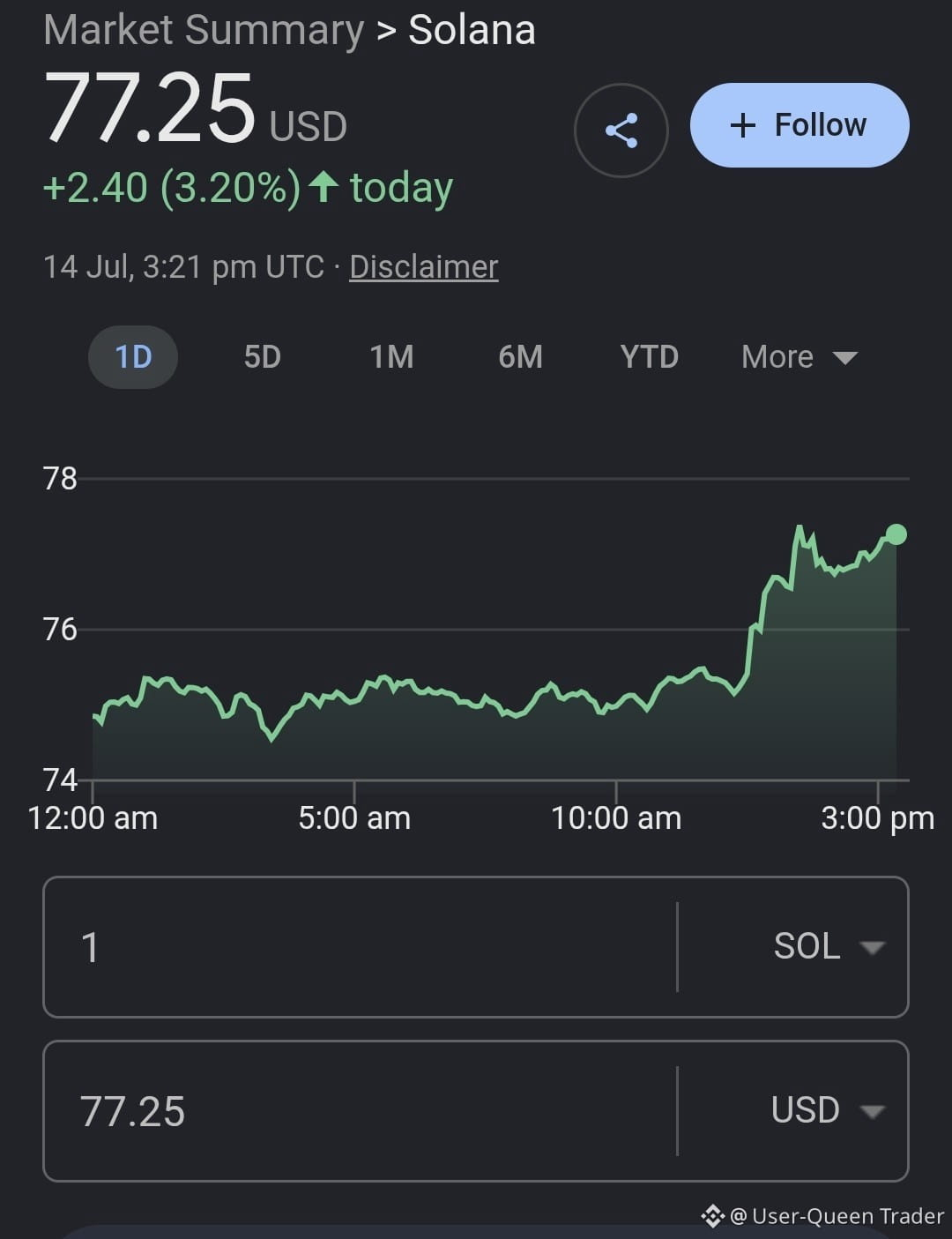
Task: Click the green dot at chart's latest price
Action: (896, 534)
